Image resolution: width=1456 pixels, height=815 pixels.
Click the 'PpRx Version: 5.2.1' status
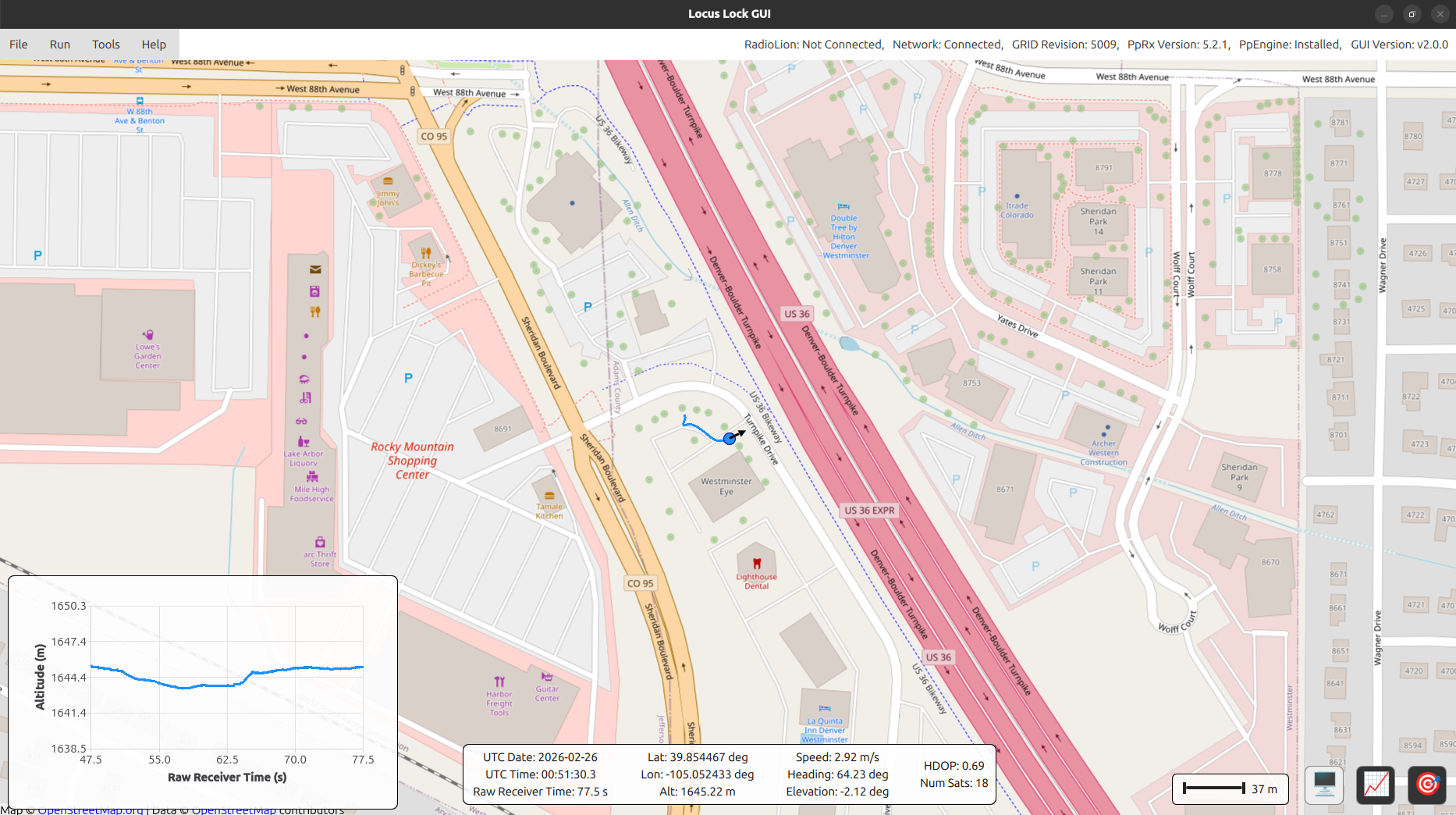1178,44
